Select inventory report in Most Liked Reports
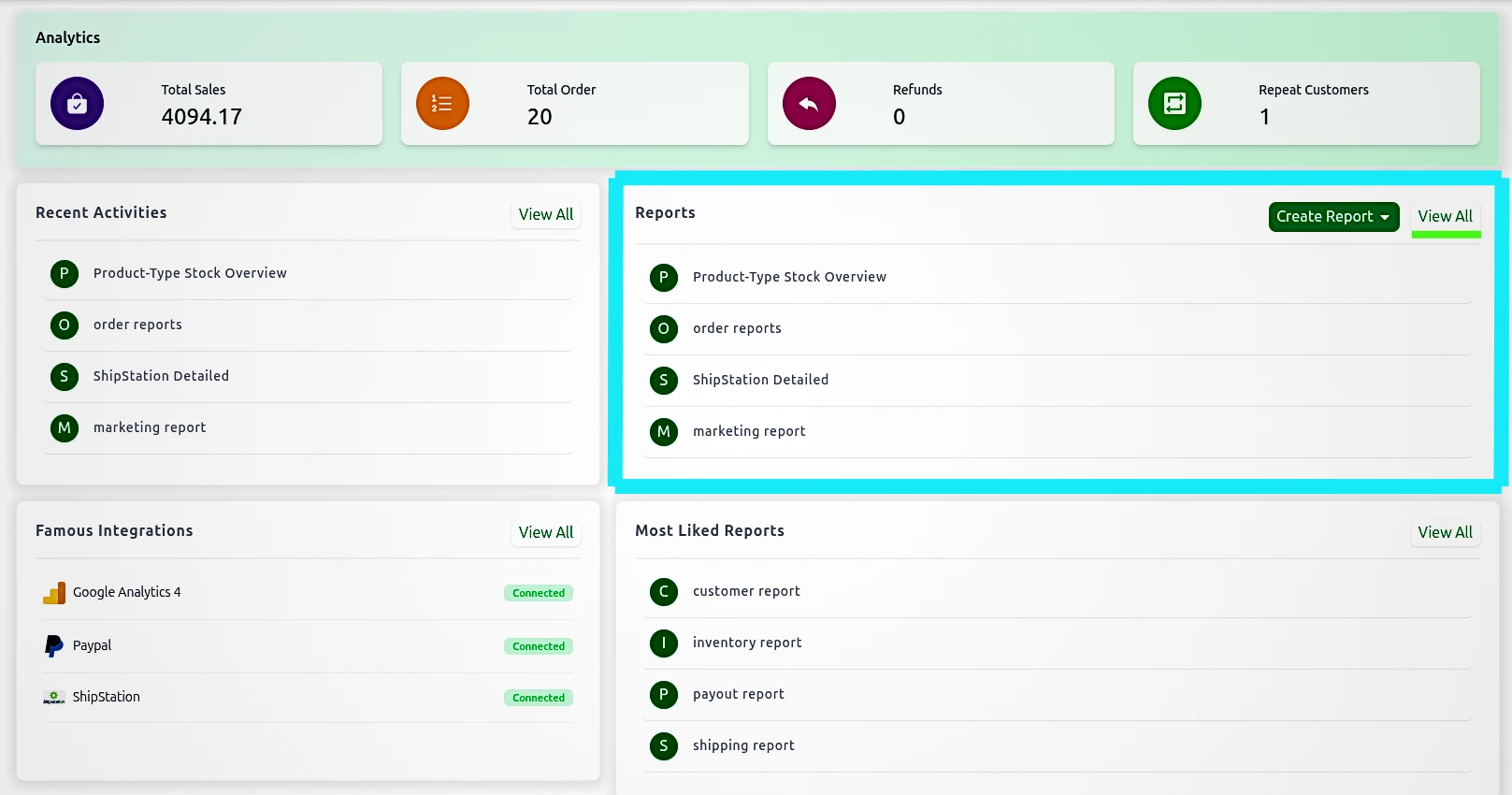The height and width of the screenshot is (795, 1512). (747, 643)
